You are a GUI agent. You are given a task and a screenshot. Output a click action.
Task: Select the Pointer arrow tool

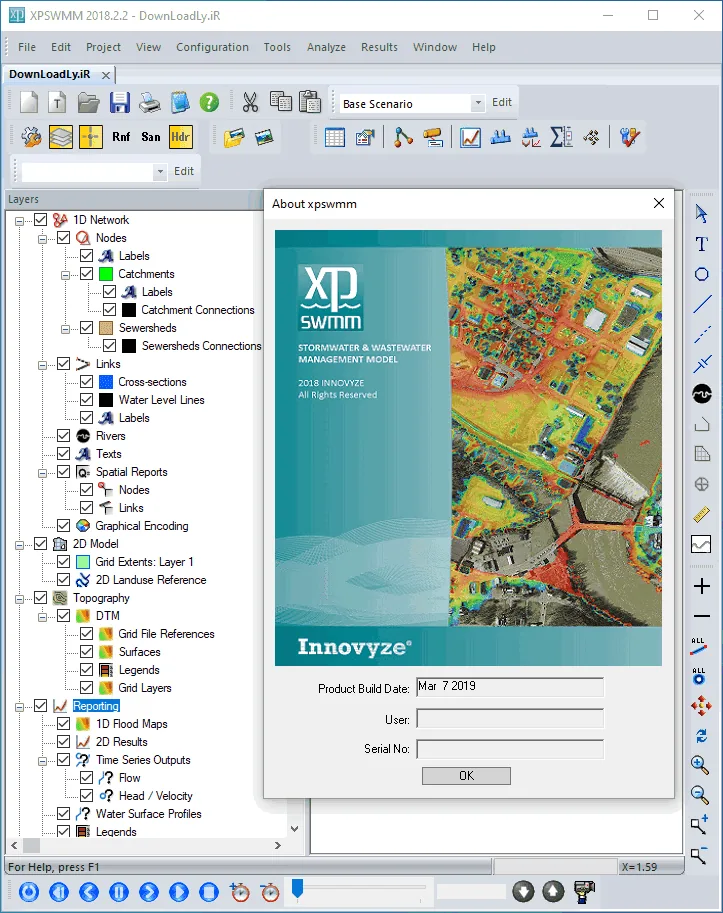point(701,214)
